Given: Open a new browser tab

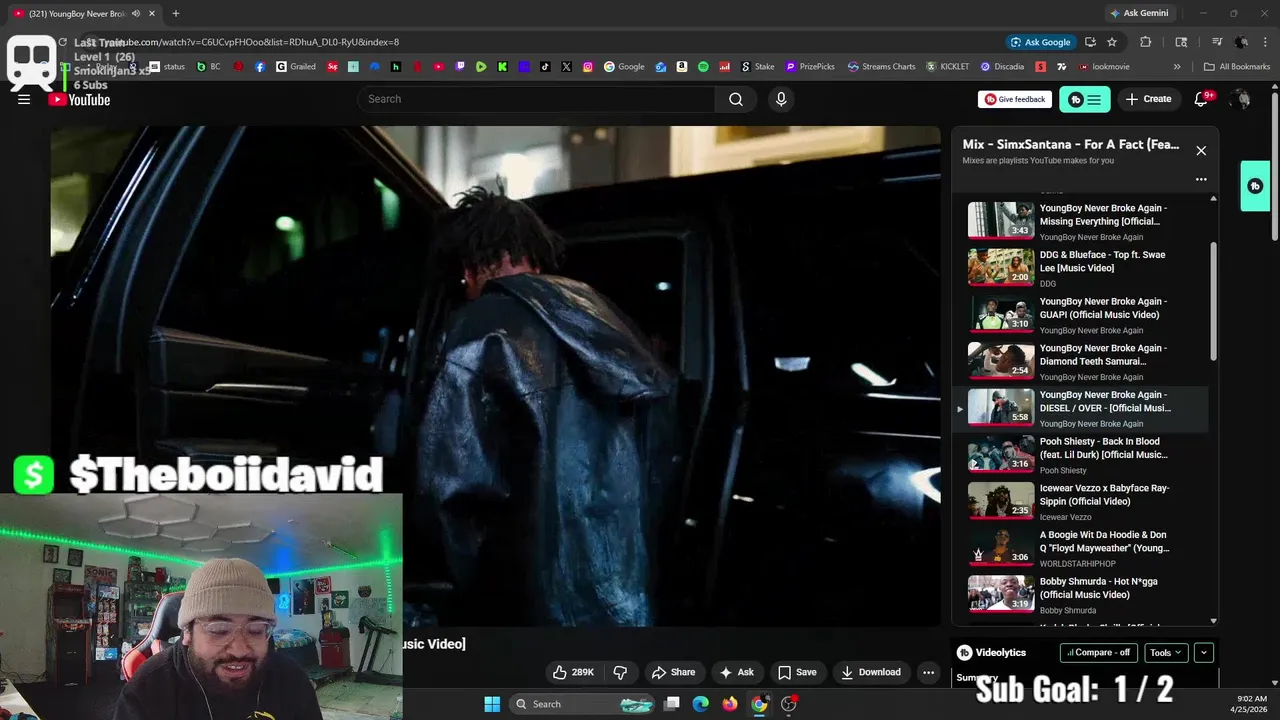Looking at the screenshot, I should 176,13.
